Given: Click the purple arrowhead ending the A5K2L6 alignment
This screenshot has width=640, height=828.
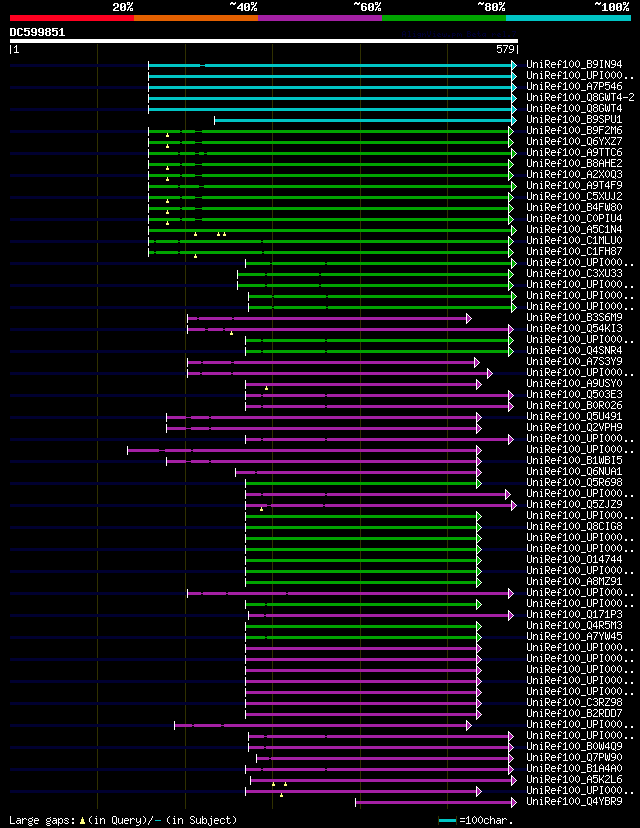Looking at the screenshot, I should 514,780.
